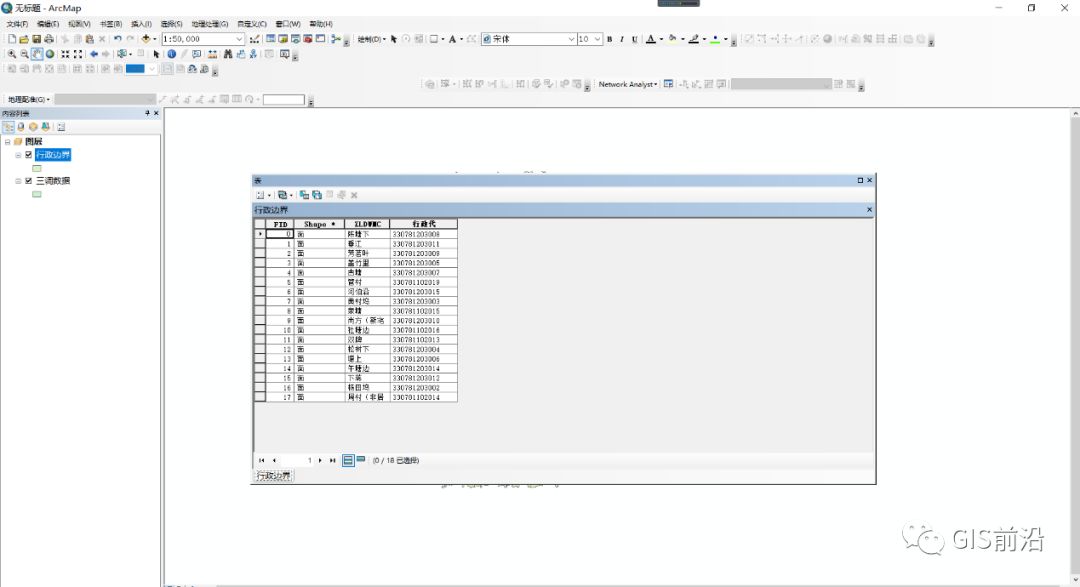Apply bold text formatting
The image size is (1080, 587).
coord(610,39)
